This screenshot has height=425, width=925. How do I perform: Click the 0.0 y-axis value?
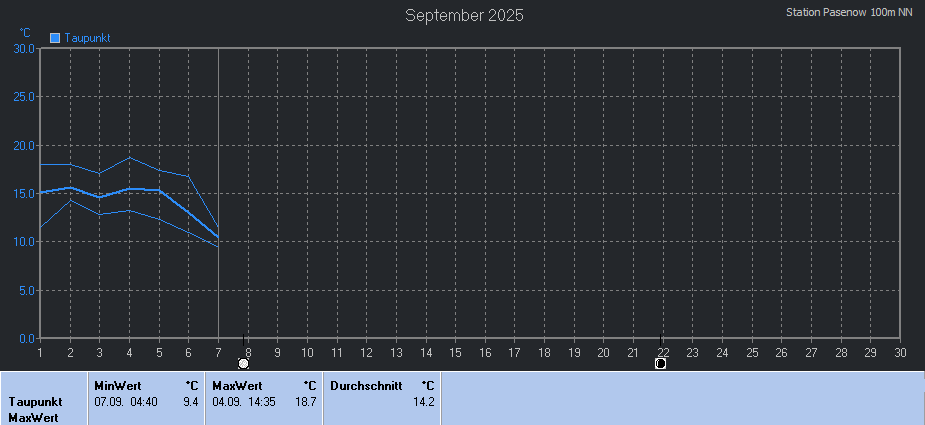point(26,339)
